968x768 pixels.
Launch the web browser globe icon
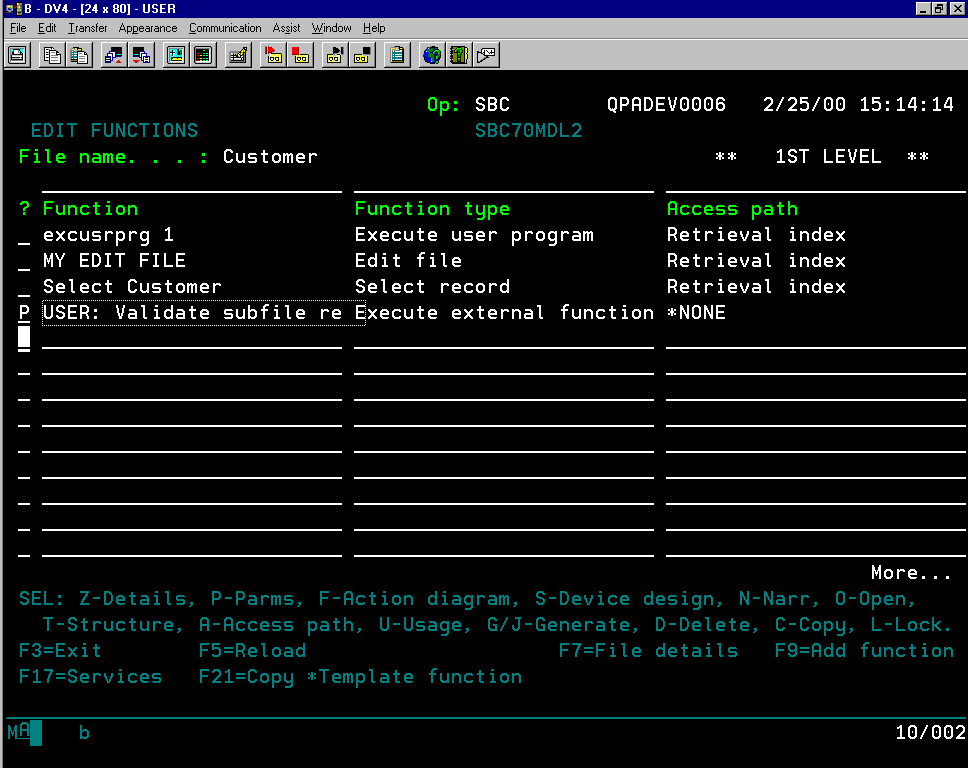pyautogui.click(x=430, y=55)
